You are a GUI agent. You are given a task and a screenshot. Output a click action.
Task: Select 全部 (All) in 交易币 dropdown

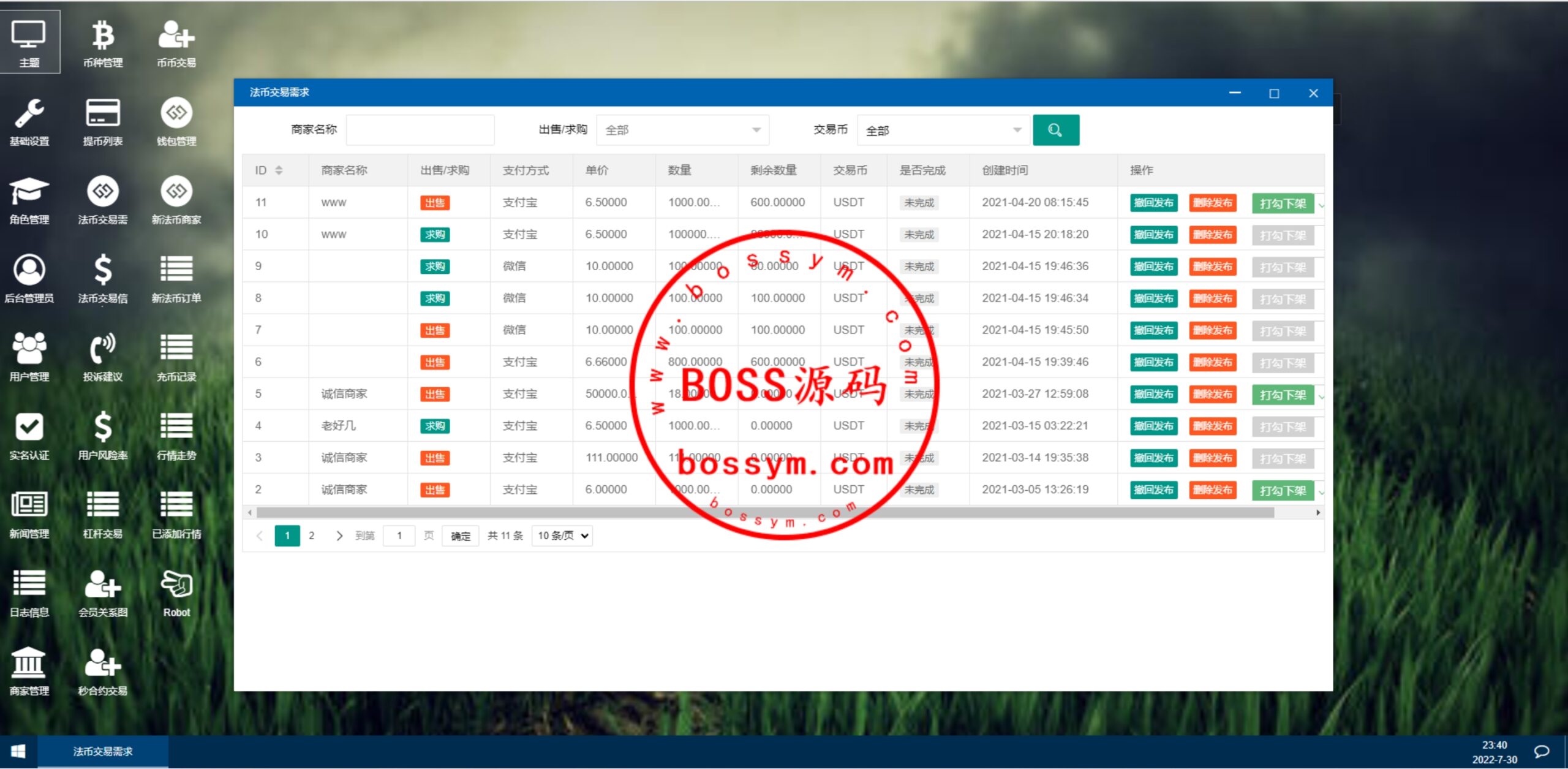click(940, 131)
